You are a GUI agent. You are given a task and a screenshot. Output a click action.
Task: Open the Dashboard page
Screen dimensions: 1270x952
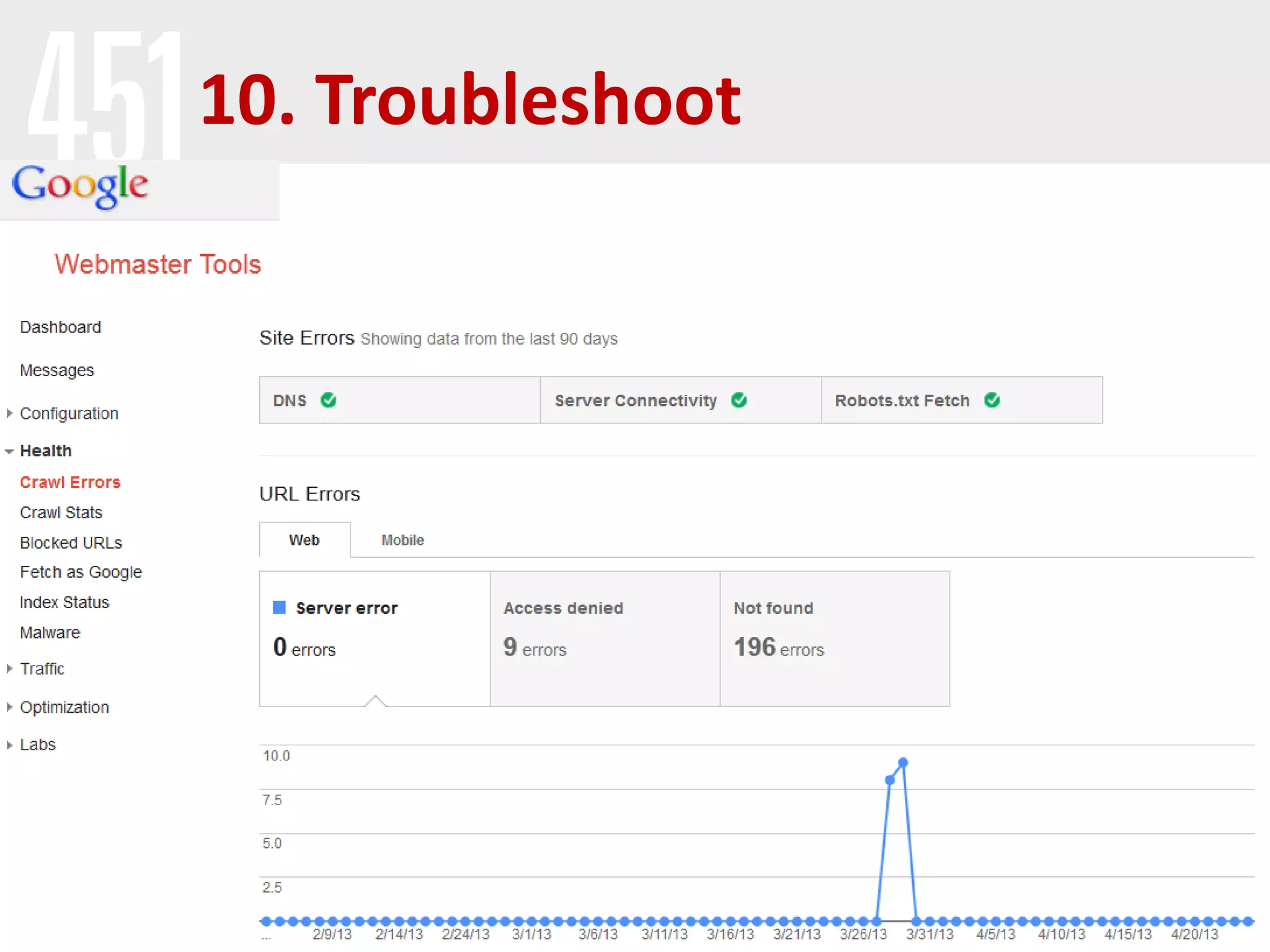point(60,327)
